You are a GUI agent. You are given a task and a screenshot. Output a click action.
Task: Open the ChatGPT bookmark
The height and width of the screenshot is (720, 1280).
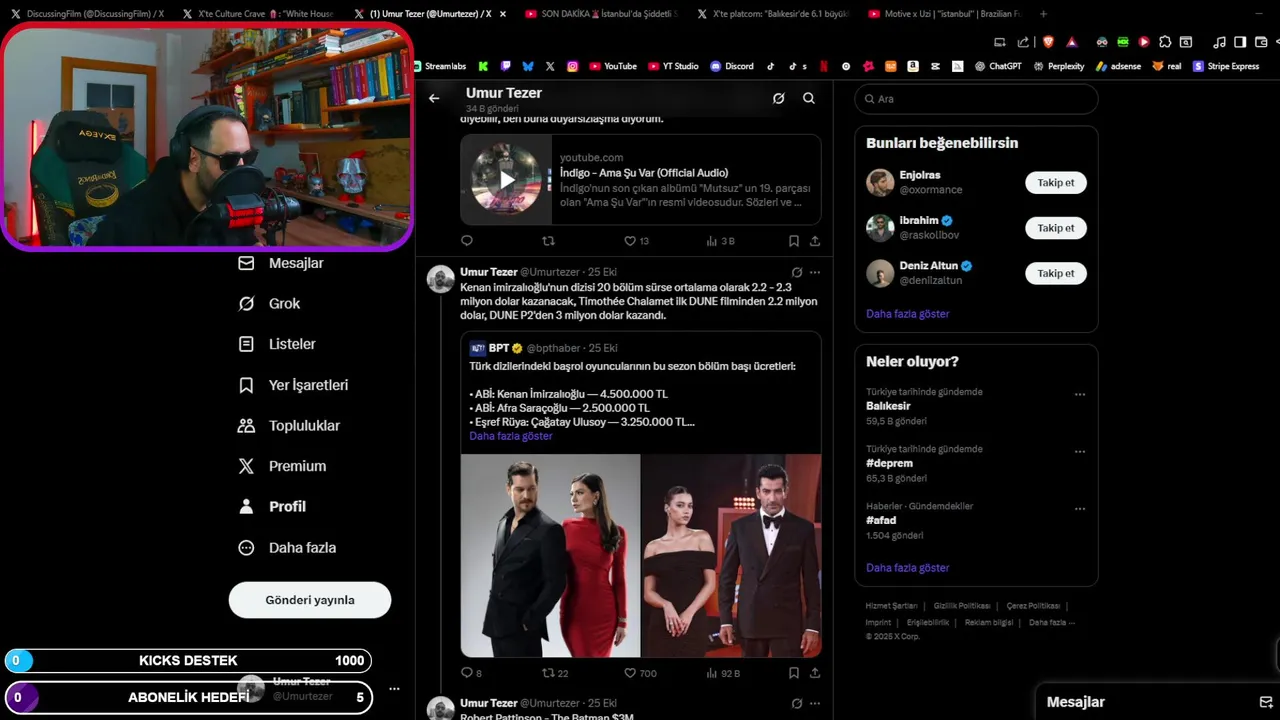(998, 66)
